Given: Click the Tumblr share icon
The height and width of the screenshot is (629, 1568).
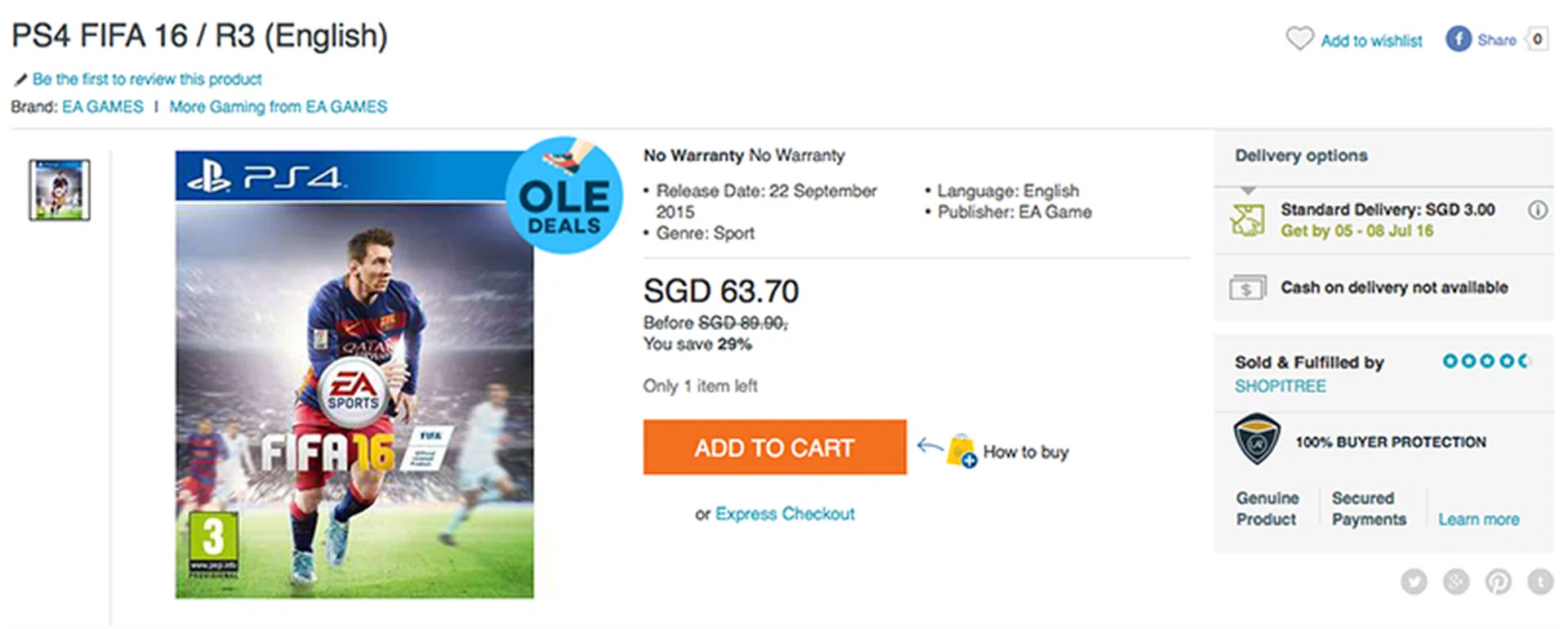Looking at the screenshot, I should point(1540,582).
